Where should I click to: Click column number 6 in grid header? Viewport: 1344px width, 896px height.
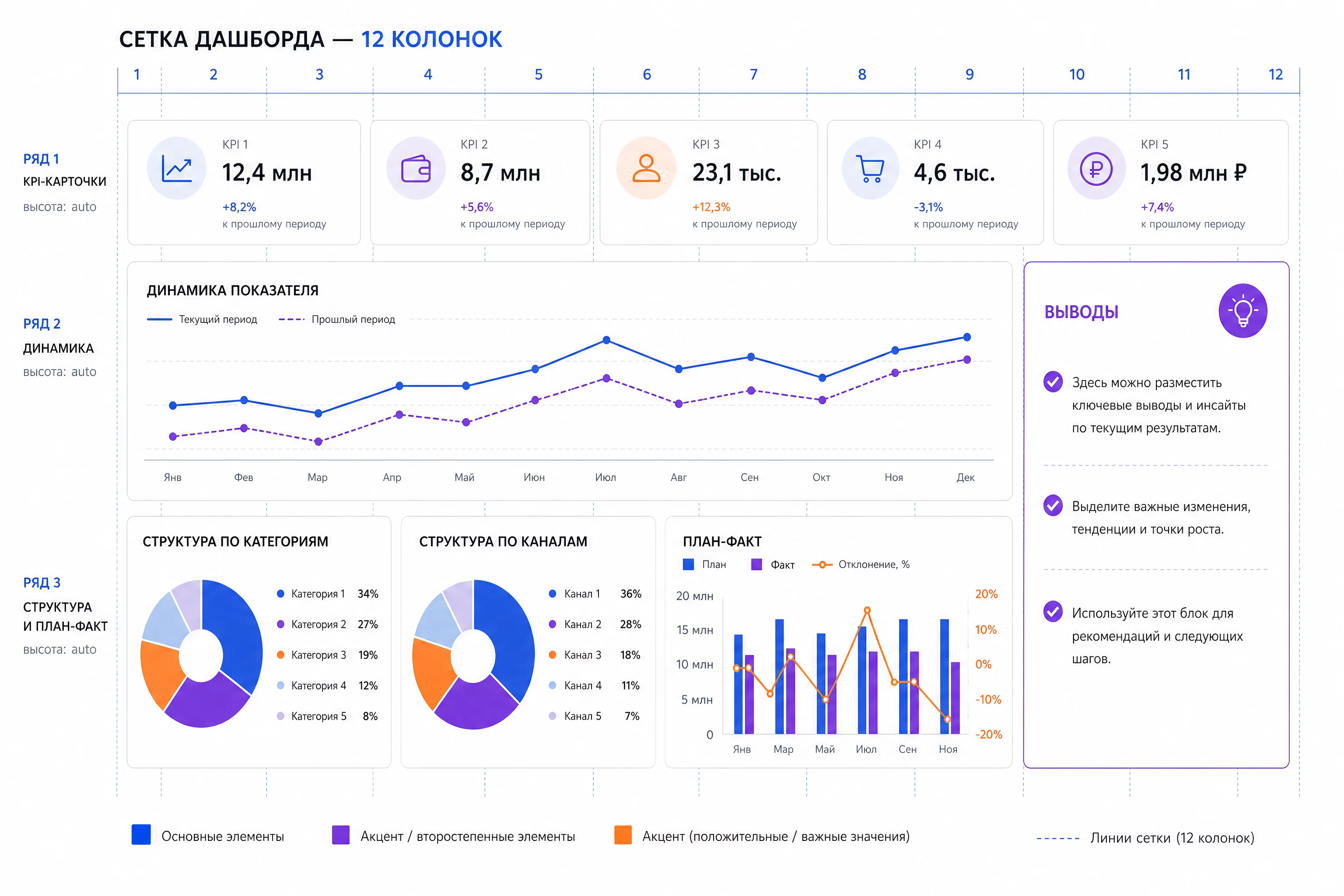[x=647, y=74]
